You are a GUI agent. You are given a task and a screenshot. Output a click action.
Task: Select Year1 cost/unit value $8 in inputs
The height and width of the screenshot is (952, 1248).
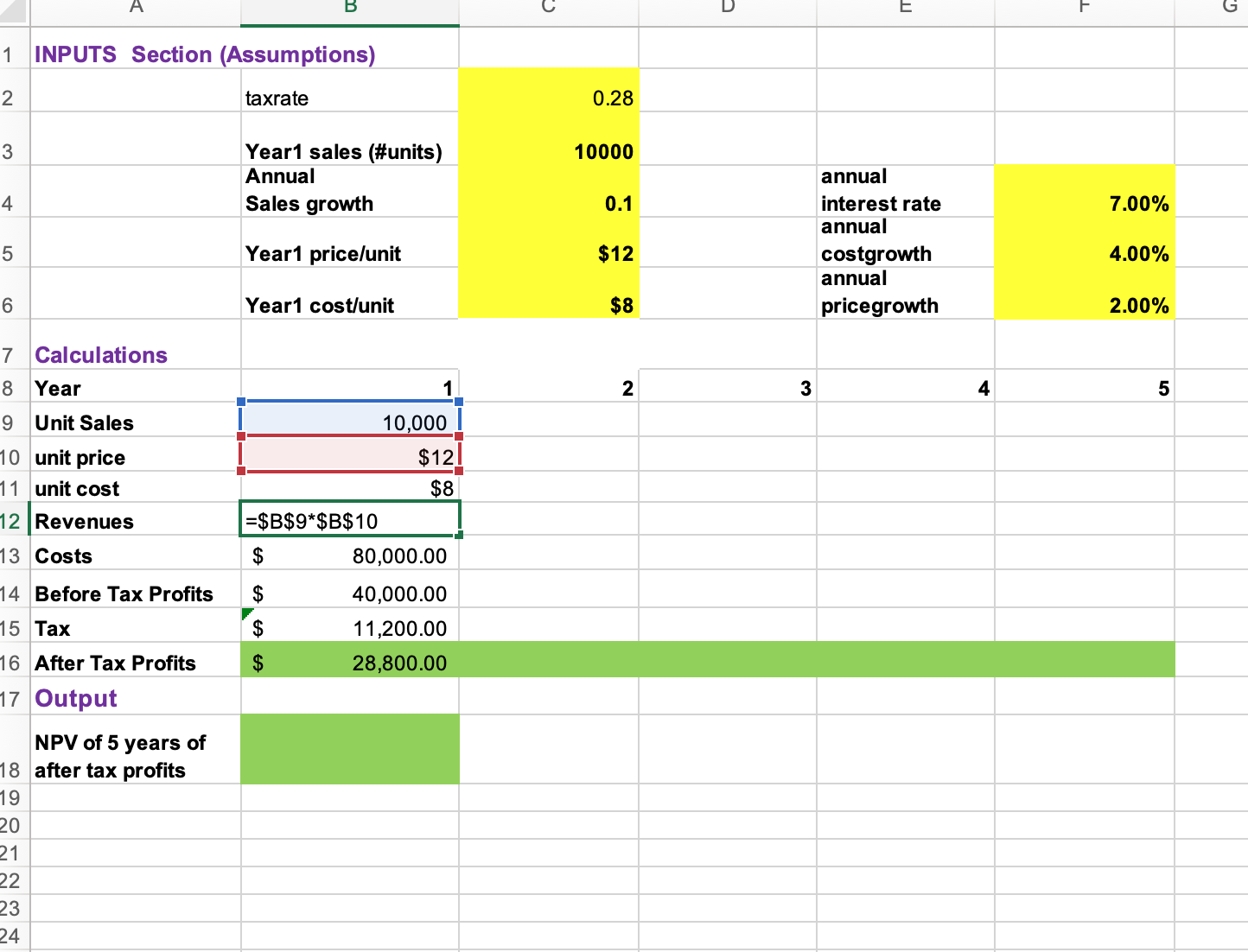(x=549, y=294)
